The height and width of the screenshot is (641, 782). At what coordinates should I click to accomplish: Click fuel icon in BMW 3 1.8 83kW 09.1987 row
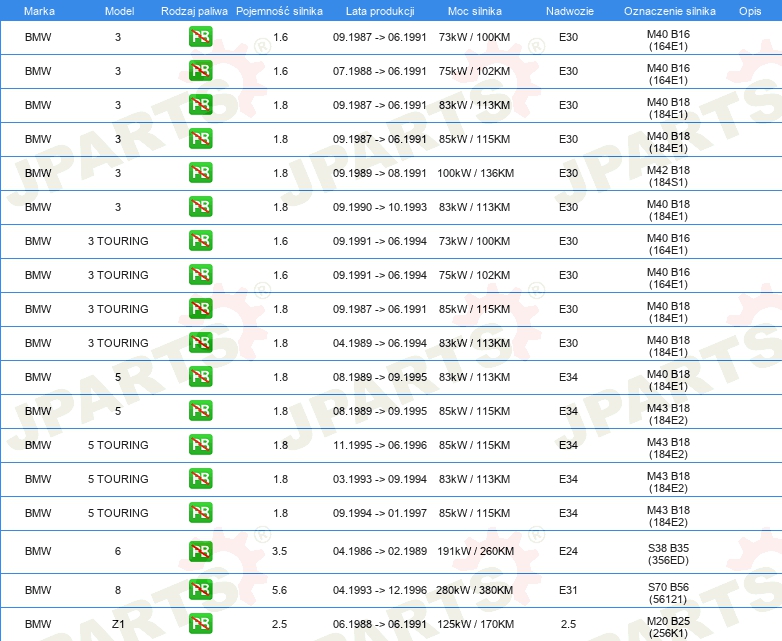point(200,105)
